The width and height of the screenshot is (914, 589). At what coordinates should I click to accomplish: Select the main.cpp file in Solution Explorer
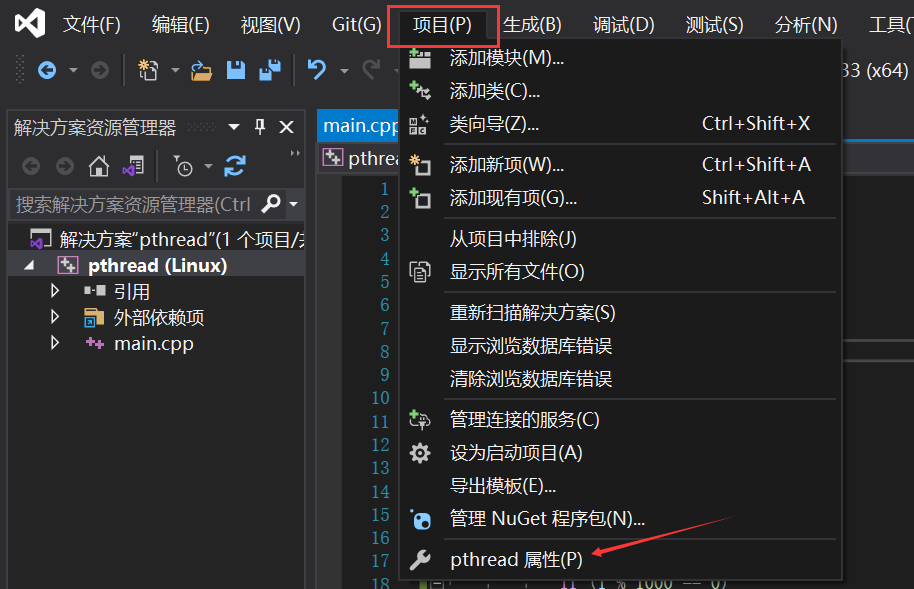click(x=153, y=343)
